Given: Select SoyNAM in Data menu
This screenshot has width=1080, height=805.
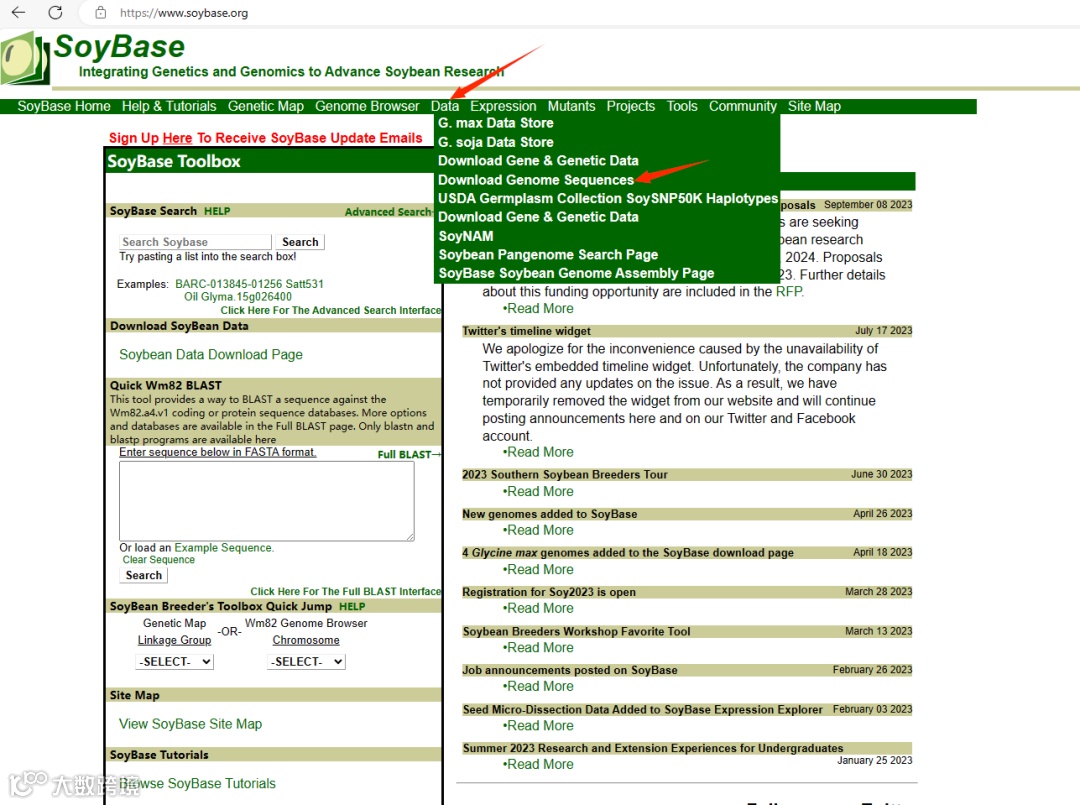Looking at the screenshot, I should (x=466, y=236).
